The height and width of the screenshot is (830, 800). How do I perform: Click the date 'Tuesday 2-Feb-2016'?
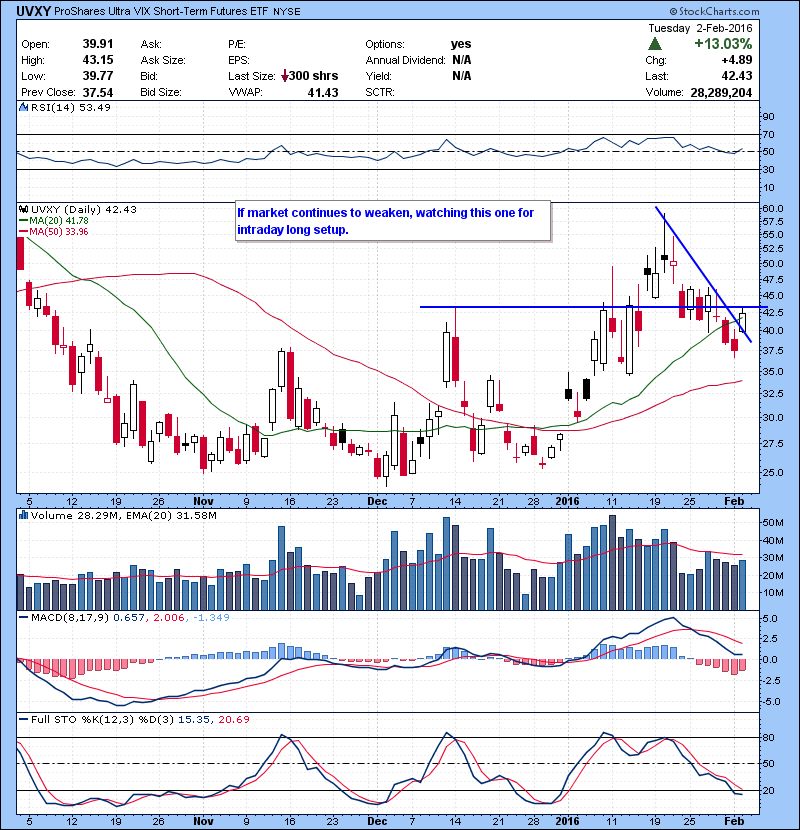coord(700,28)
